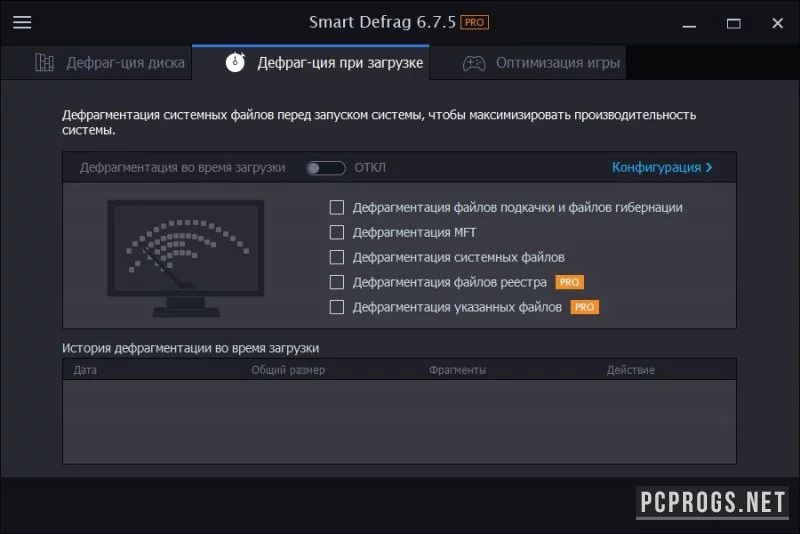Click the PRO badge beside the title
Viewport: 800px width, 534px height.
pyautogui.click(x=474, y=22)
